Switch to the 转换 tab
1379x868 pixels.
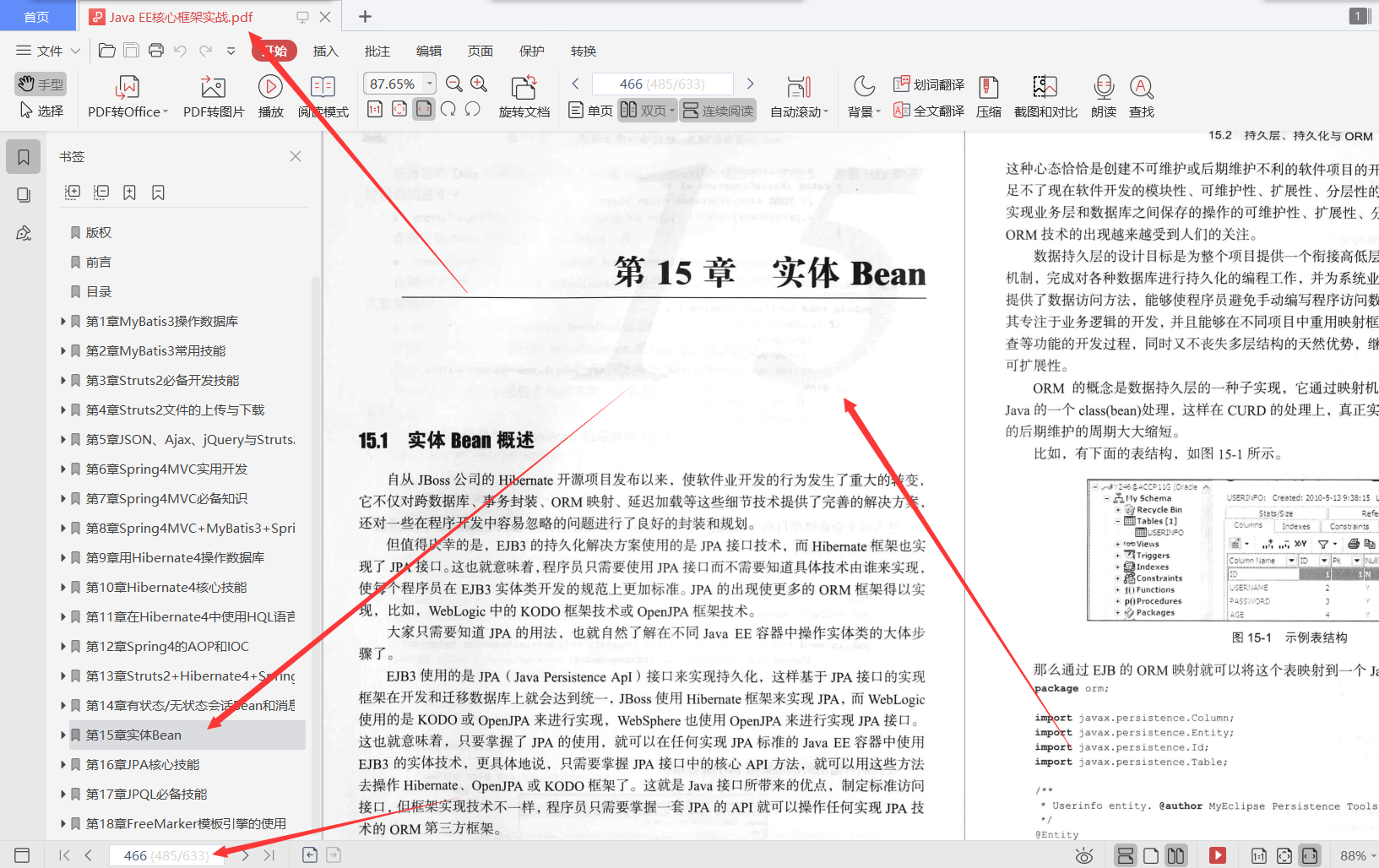click(584, 51)
